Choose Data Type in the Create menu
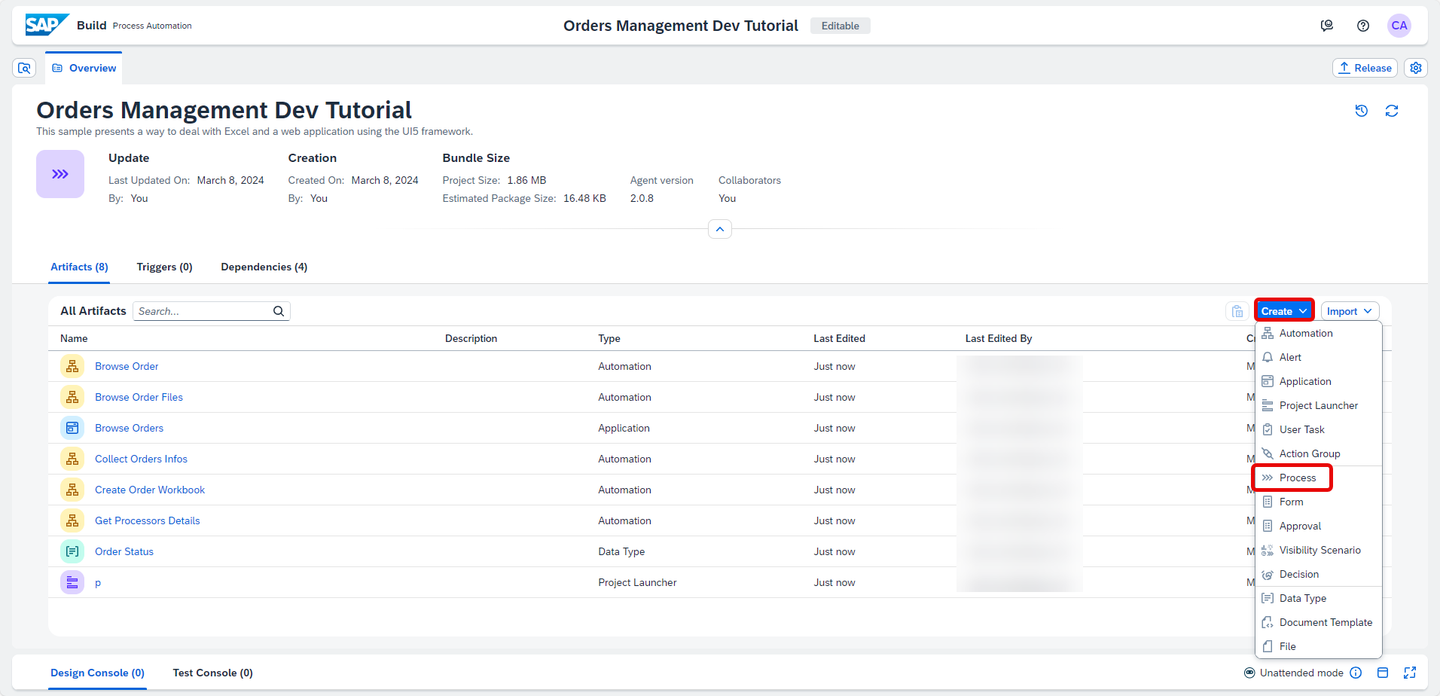The width and height of the screenshot is (1440, 696). (x=1319, y=598)
